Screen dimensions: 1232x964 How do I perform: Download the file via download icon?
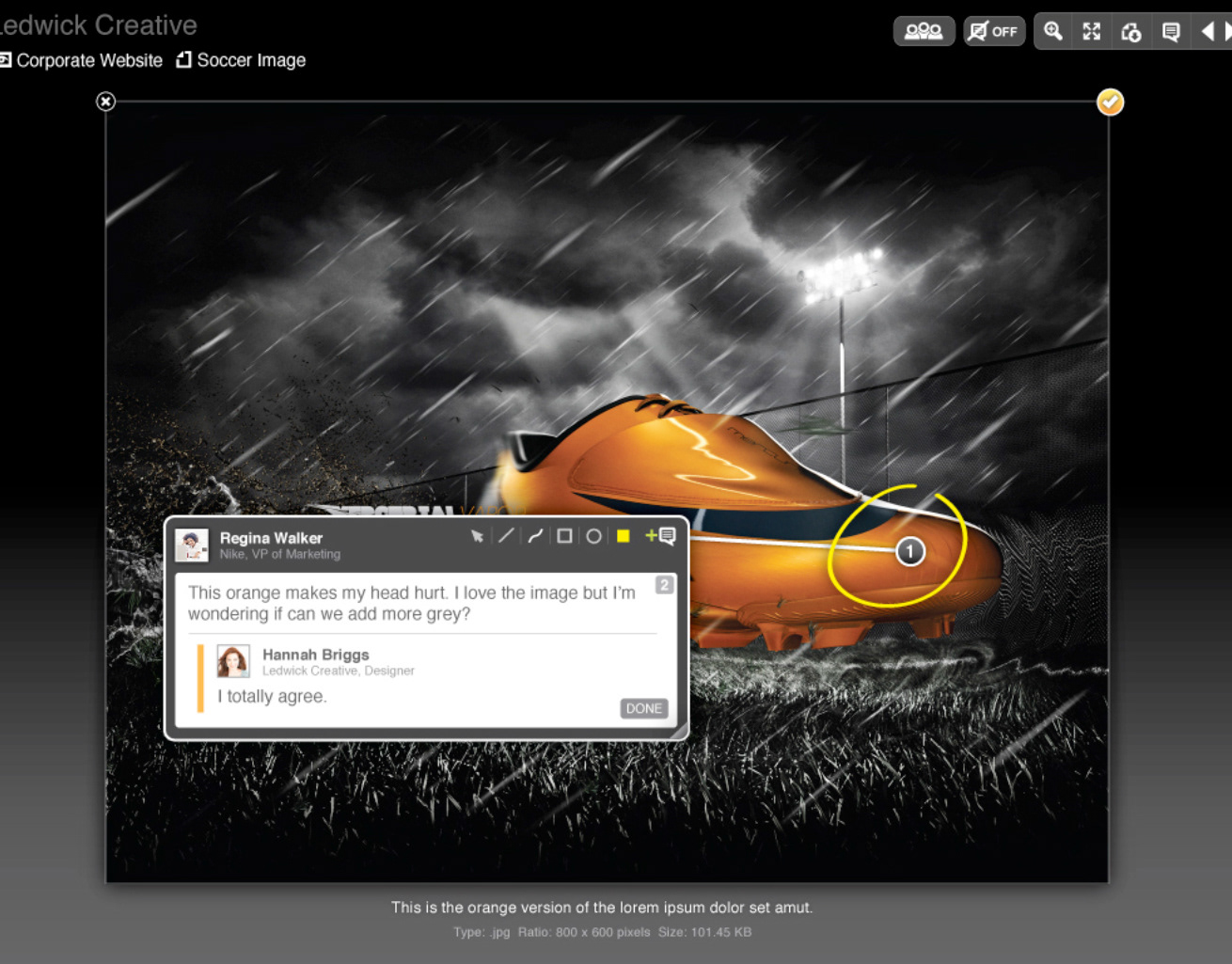pyautogui.click(x=1130, y=32)
